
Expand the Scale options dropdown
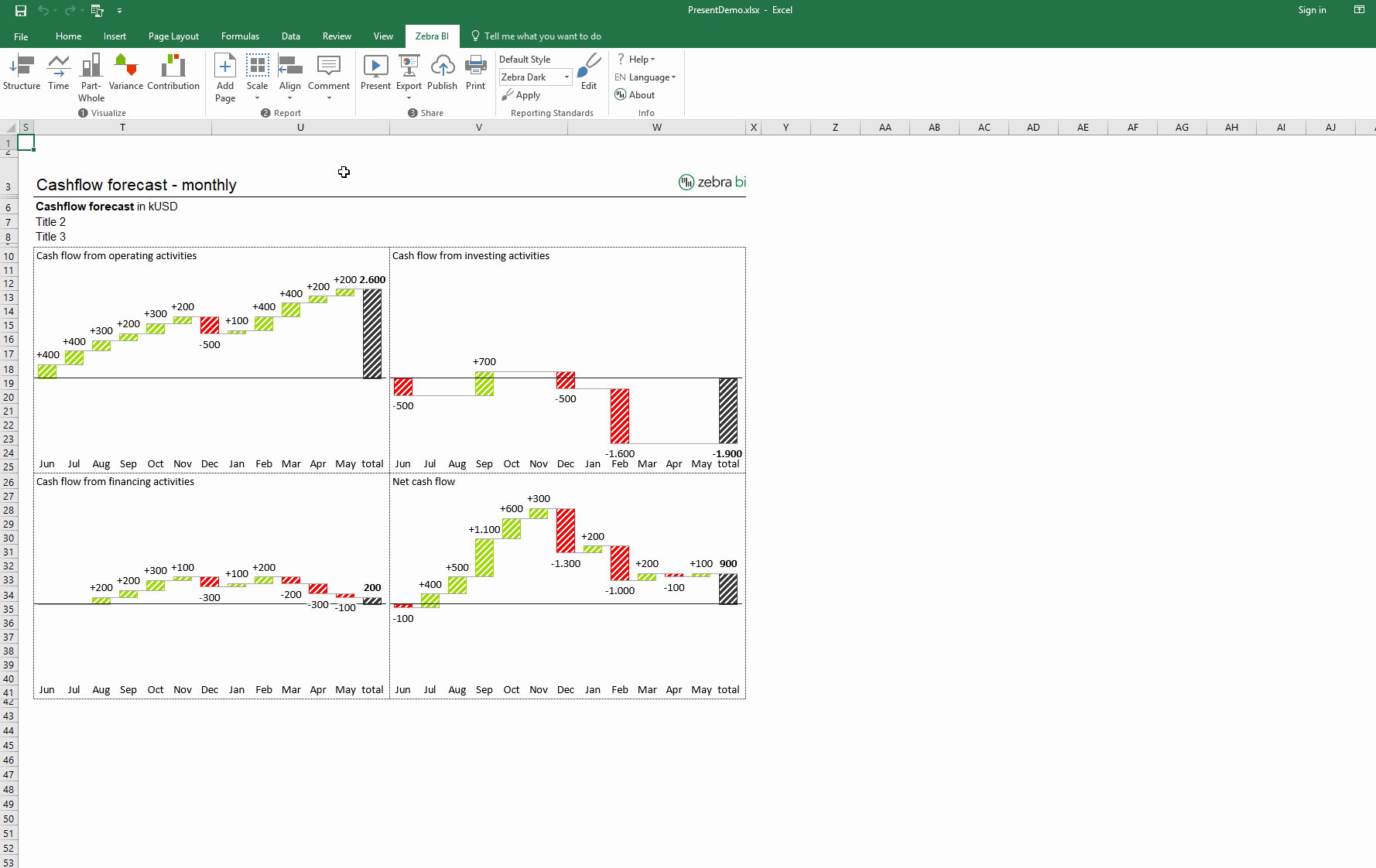257,99
